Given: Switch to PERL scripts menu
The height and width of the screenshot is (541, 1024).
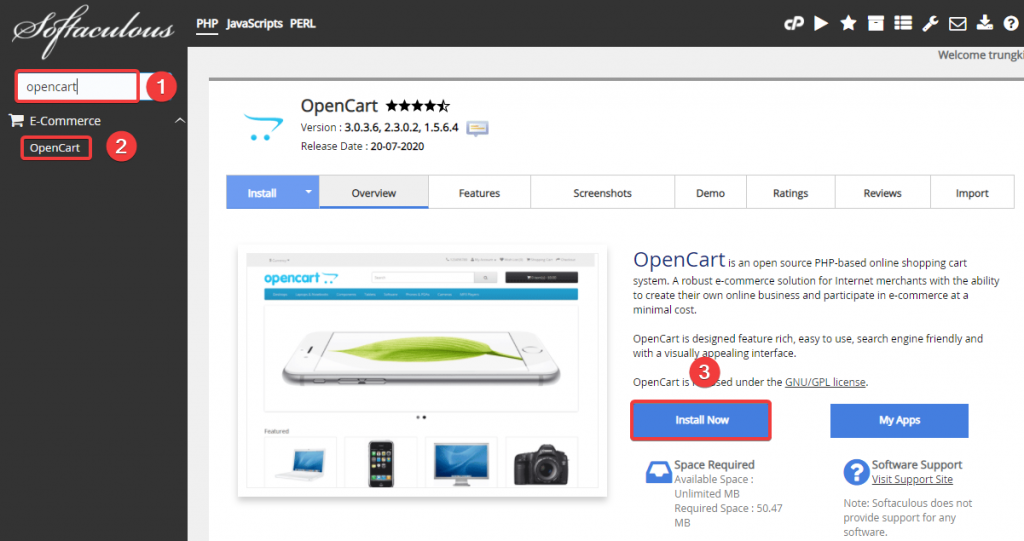Looking at the screenshot, I should coord(302,24).
